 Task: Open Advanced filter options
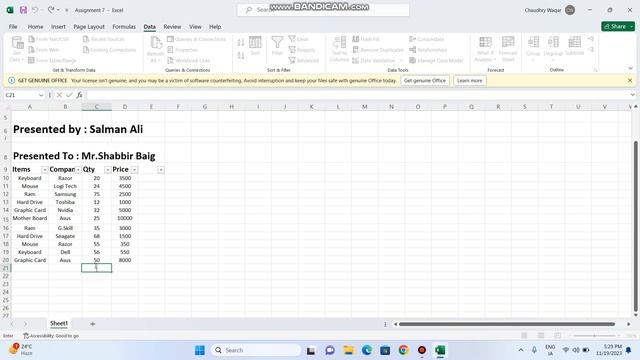point(304,60)
